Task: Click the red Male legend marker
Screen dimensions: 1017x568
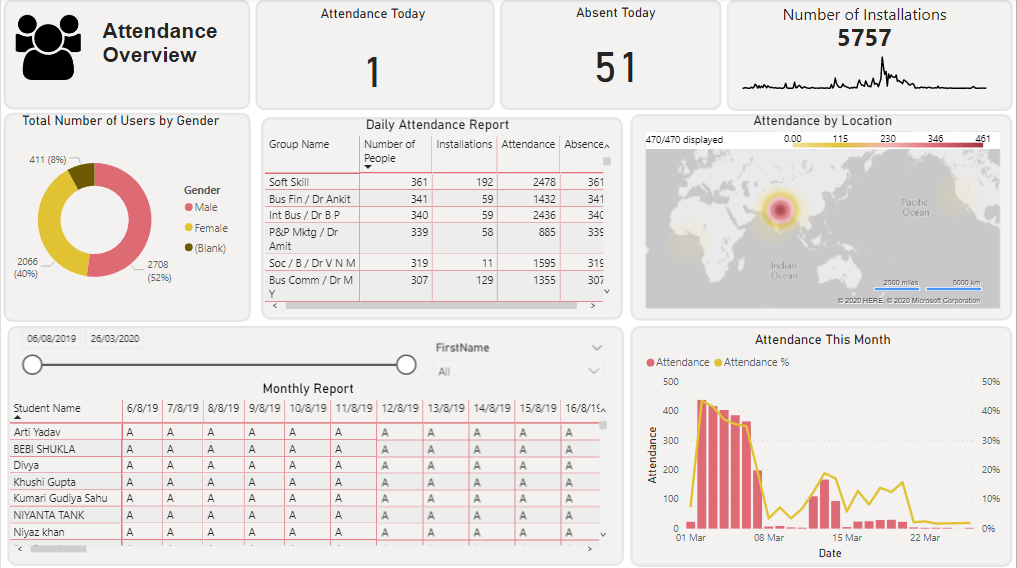Action: tap(189, 208)
